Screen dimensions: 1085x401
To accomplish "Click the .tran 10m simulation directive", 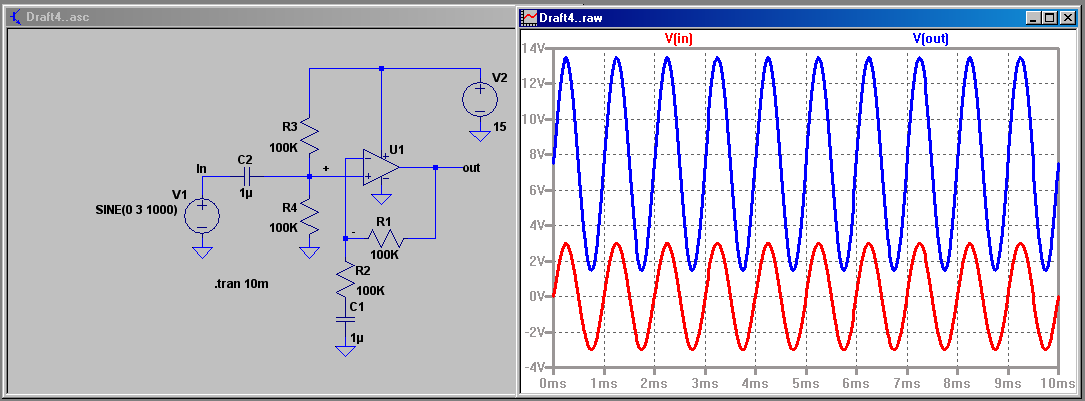I will tap(241, 284).
